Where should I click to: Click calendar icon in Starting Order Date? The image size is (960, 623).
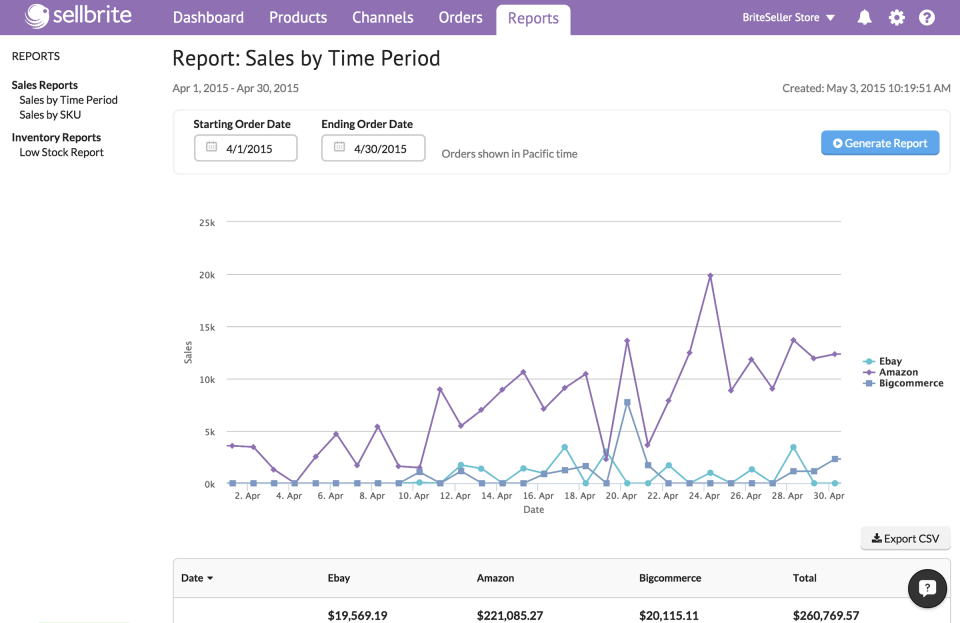click(x=211, y=148)
